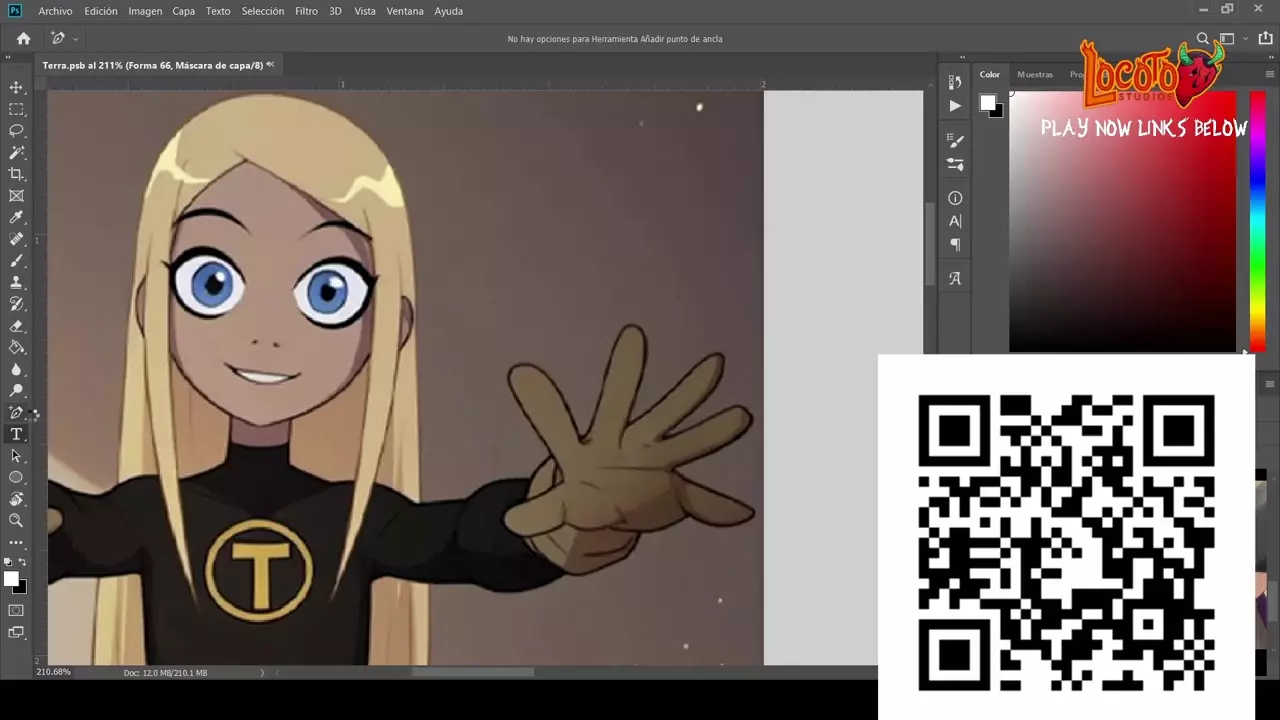Open the Color panel options menu
This screenshot has width=1280, height=720.
click(1269, 74)
